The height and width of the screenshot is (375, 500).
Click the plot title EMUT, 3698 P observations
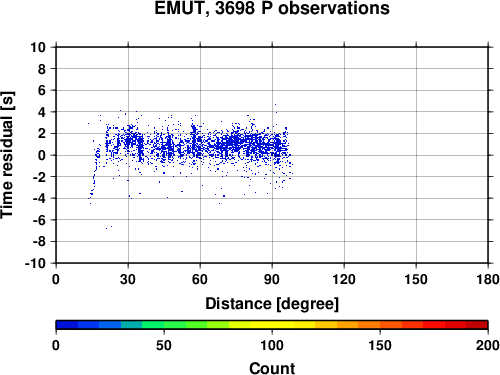(x=272, y=8)
